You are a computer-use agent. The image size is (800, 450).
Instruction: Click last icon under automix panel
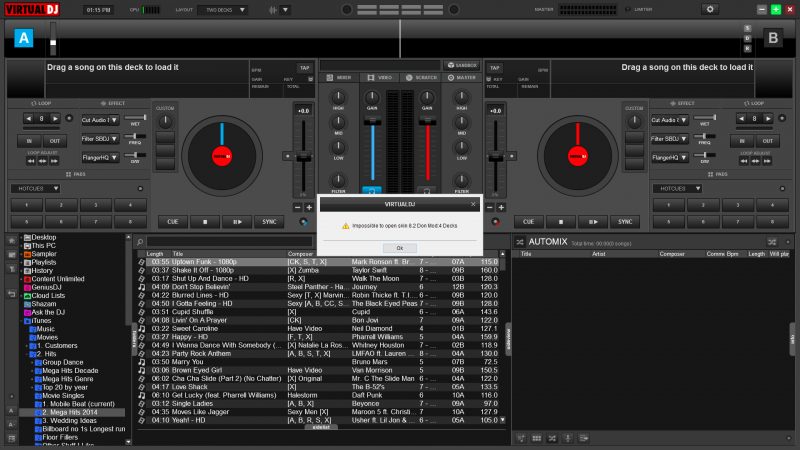pos(584,438)
